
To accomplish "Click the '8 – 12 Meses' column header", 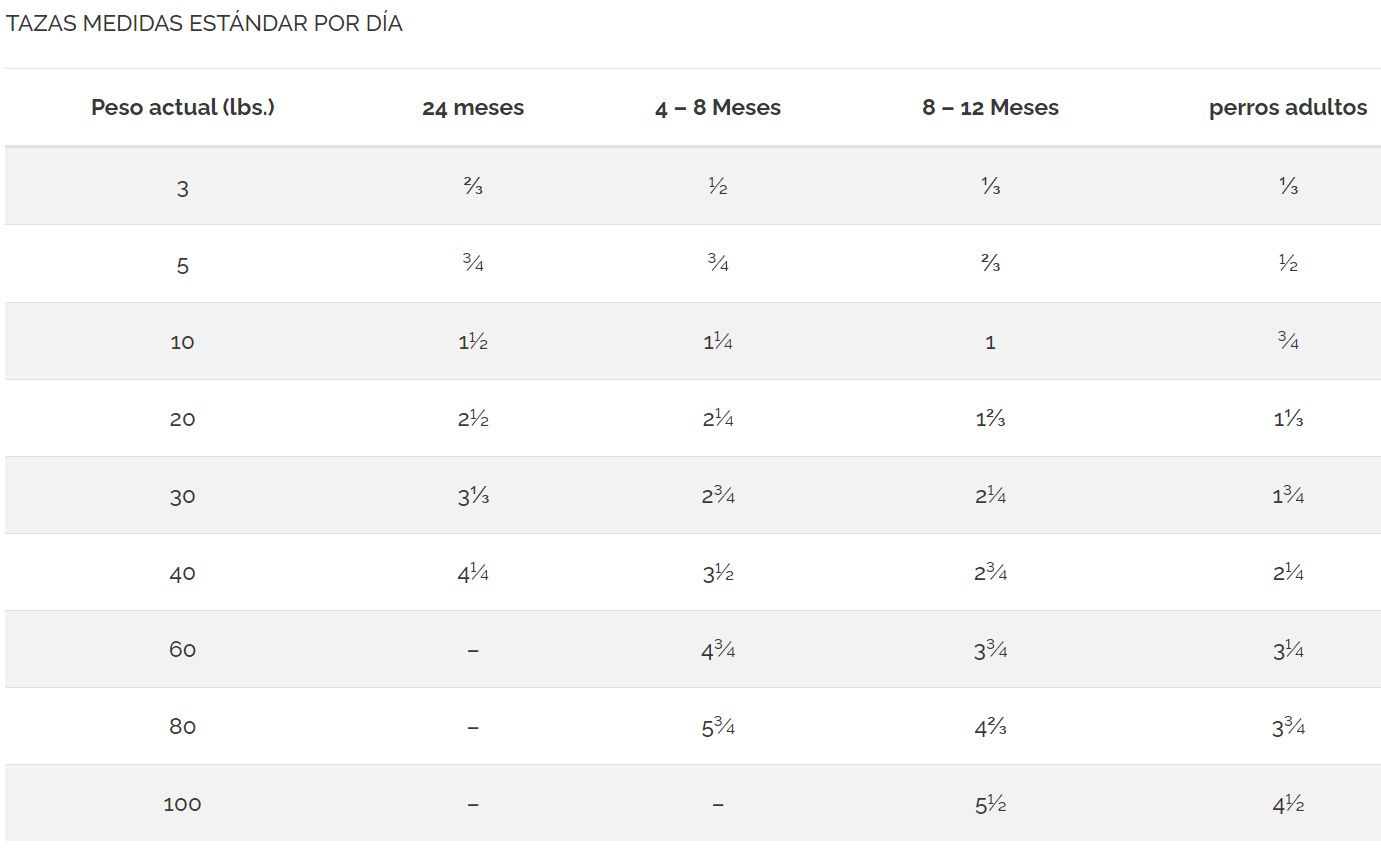I will click(990, 108).
